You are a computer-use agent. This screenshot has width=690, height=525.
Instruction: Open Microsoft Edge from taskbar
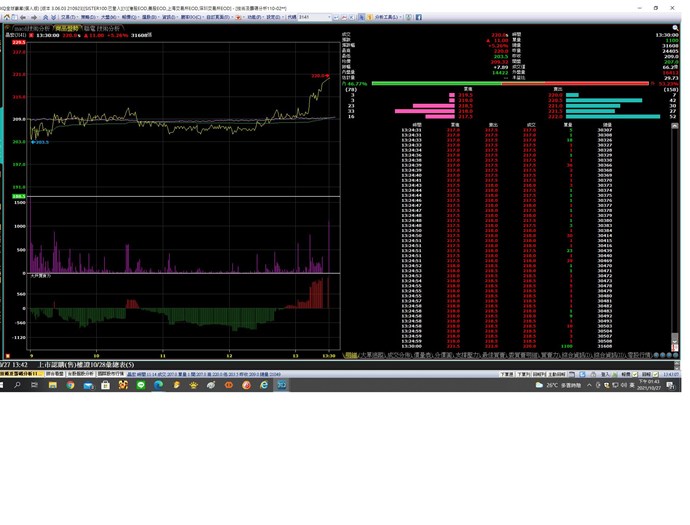[x=158, y=385]
